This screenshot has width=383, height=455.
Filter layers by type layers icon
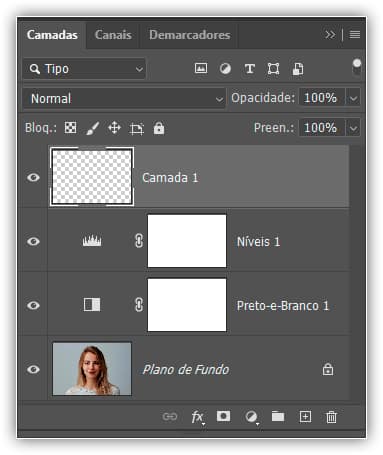click(250, 69)
